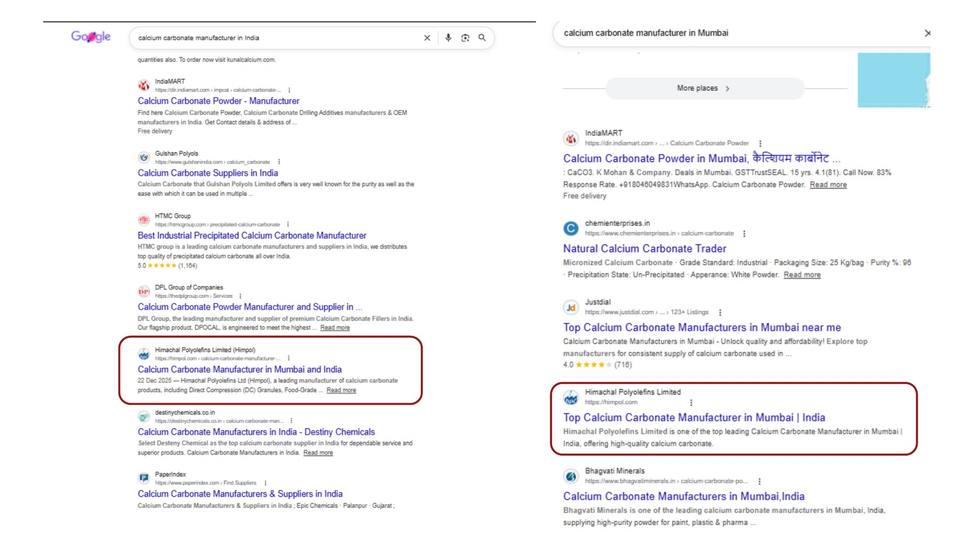Open Calcium Carbonate Manufacturers & Suppliers in India
This screenshot has width=960, height=540.
(240, 494)
